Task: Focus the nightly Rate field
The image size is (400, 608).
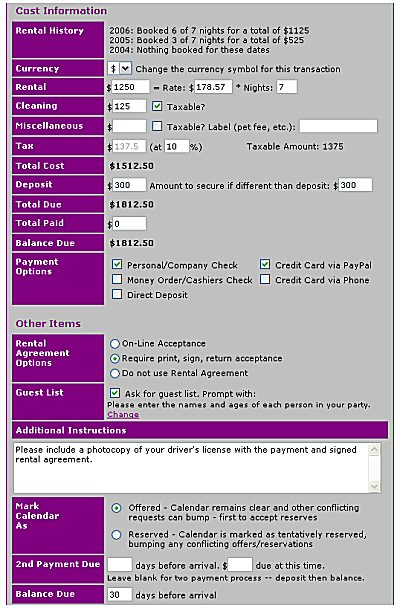Action: point(213,87)
